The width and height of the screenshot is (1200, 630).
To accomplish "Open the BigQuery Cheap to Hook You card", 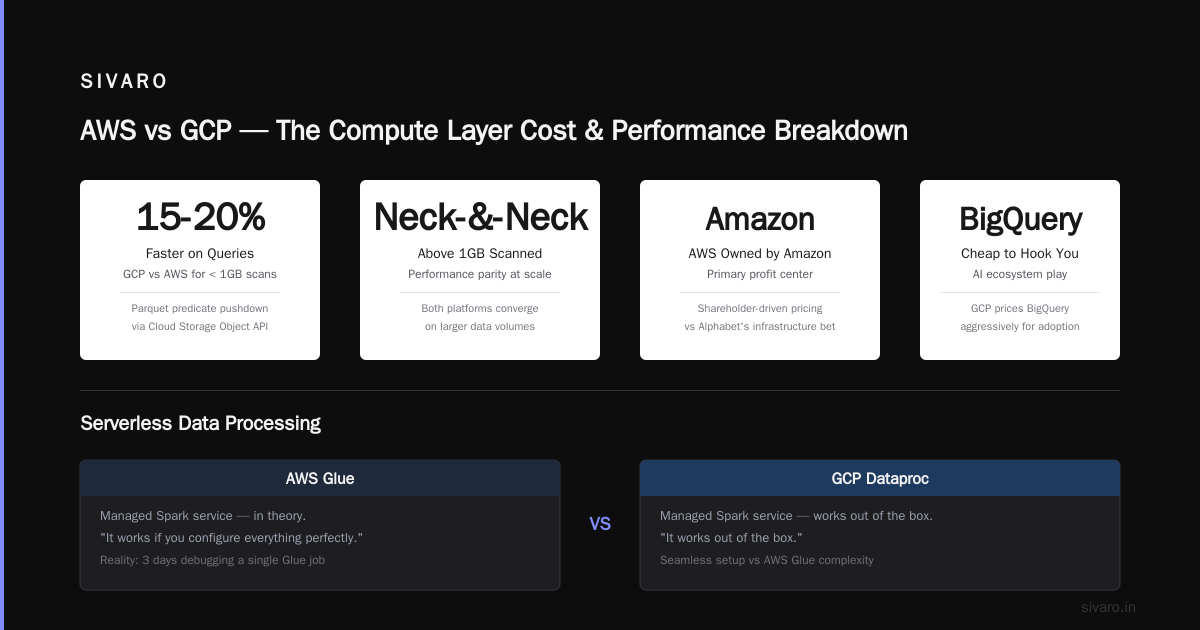I will [x=1020, y=270].
